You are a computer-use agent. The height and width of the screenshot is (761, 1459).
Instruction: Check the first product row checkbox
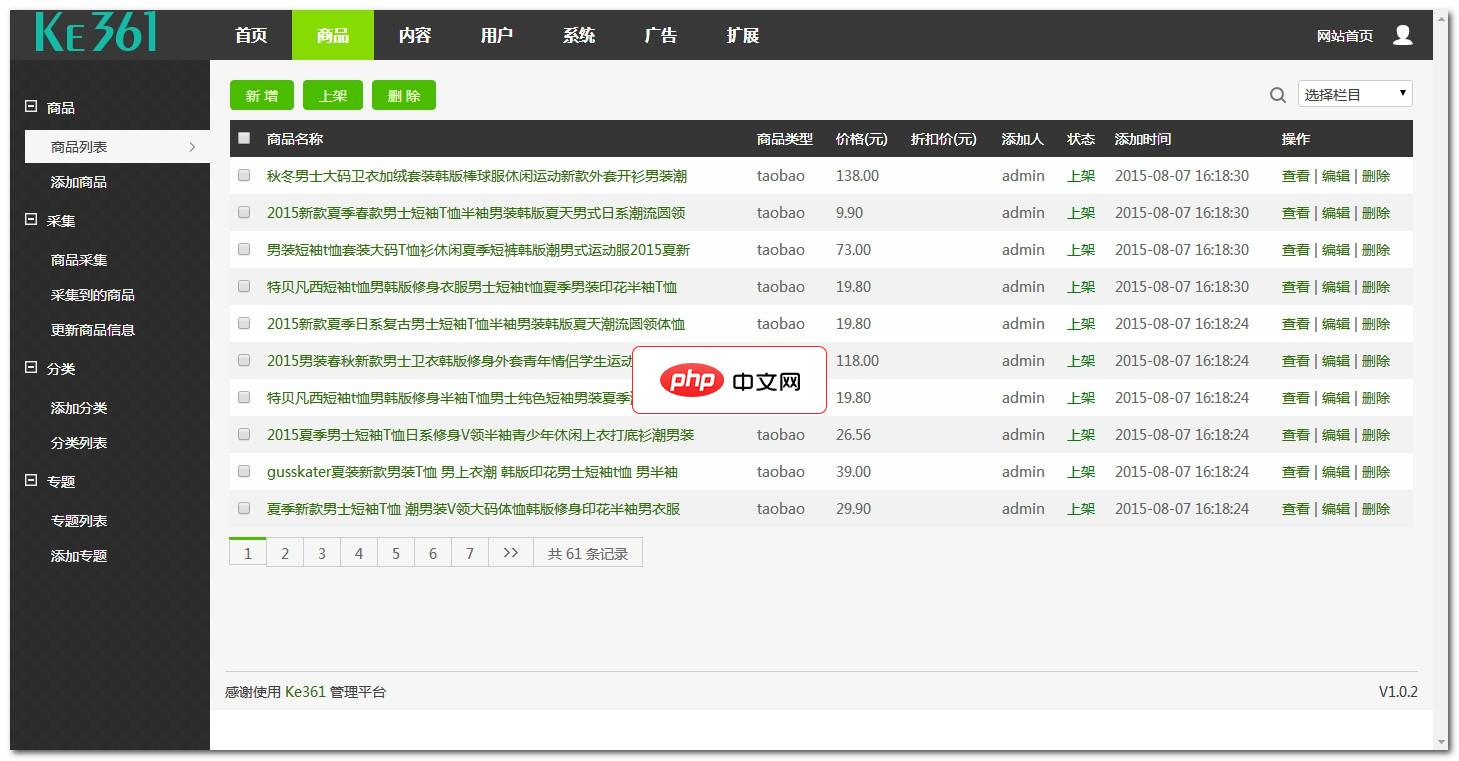click(x=243, y=175)
